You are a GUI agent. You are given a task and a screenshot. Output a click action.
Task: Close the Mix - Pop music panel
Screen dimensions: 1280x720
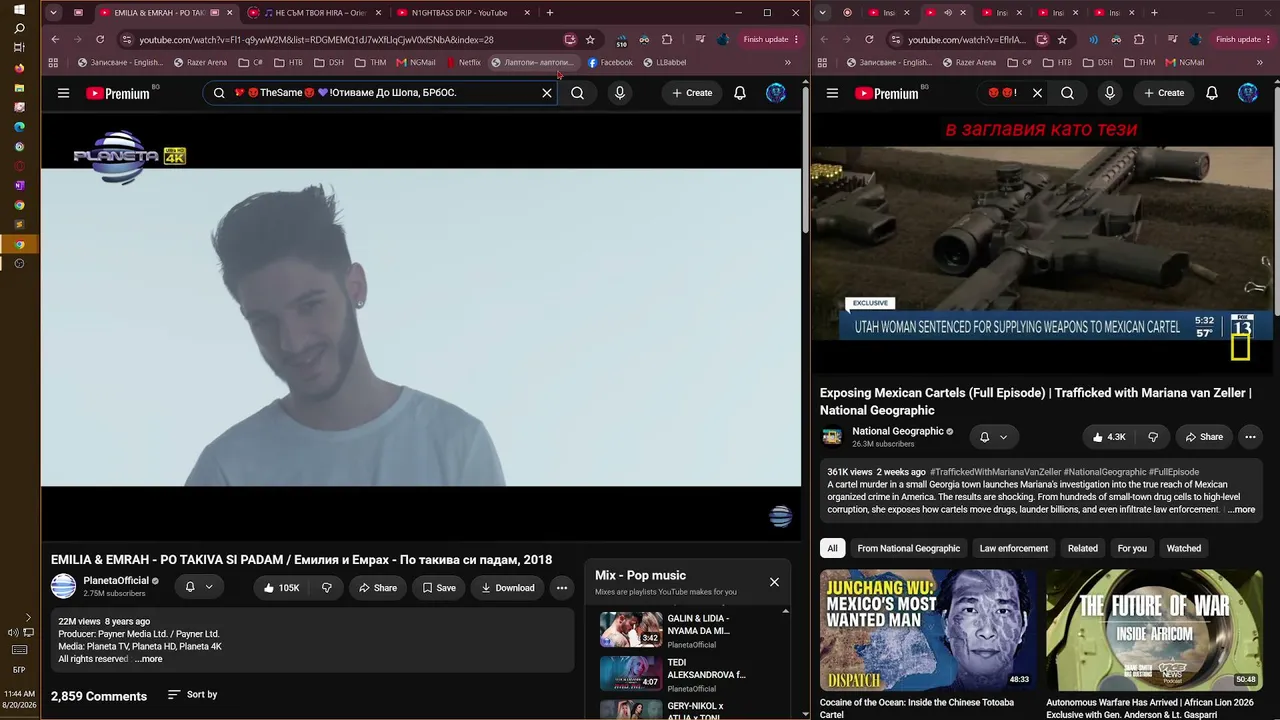[x=774, y=582]
